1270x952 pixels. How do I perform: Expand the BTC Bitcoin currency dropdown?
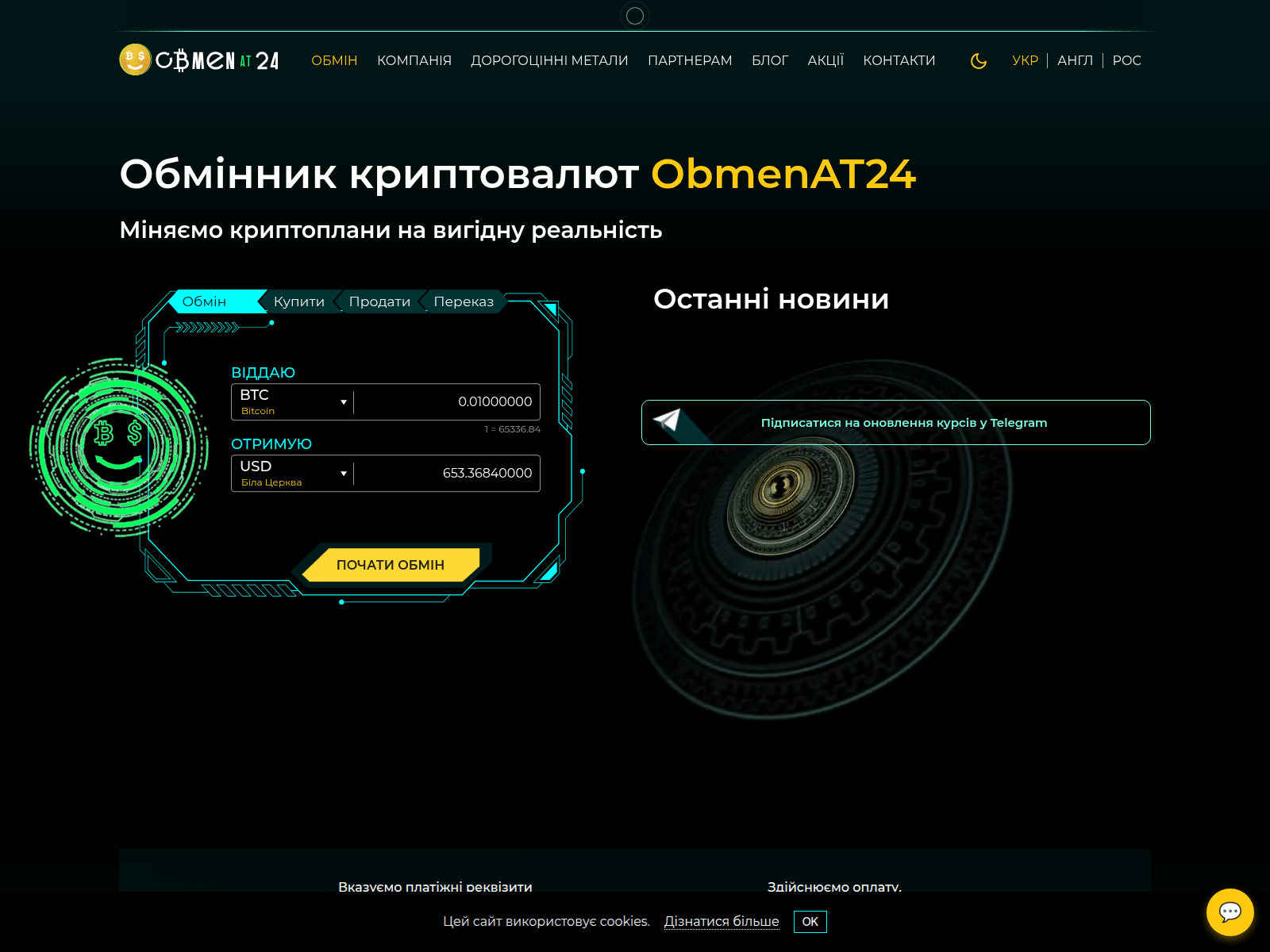click(293, 402)
